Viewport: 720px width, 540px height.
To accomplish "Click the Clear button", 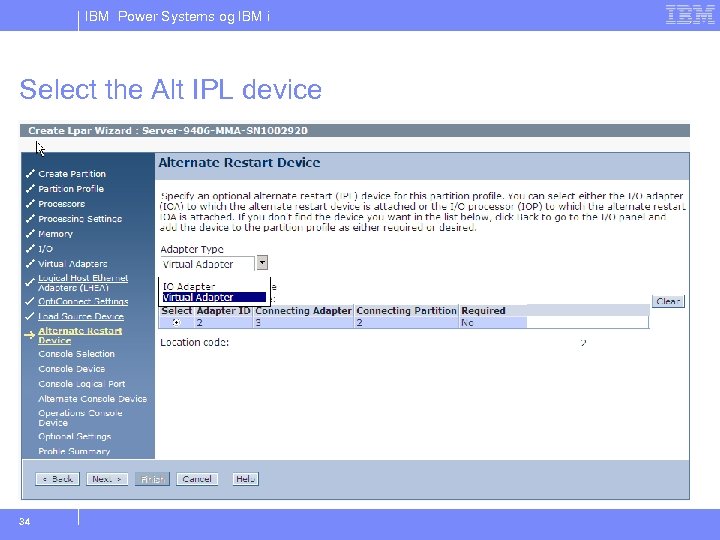I will coord(668,301).
